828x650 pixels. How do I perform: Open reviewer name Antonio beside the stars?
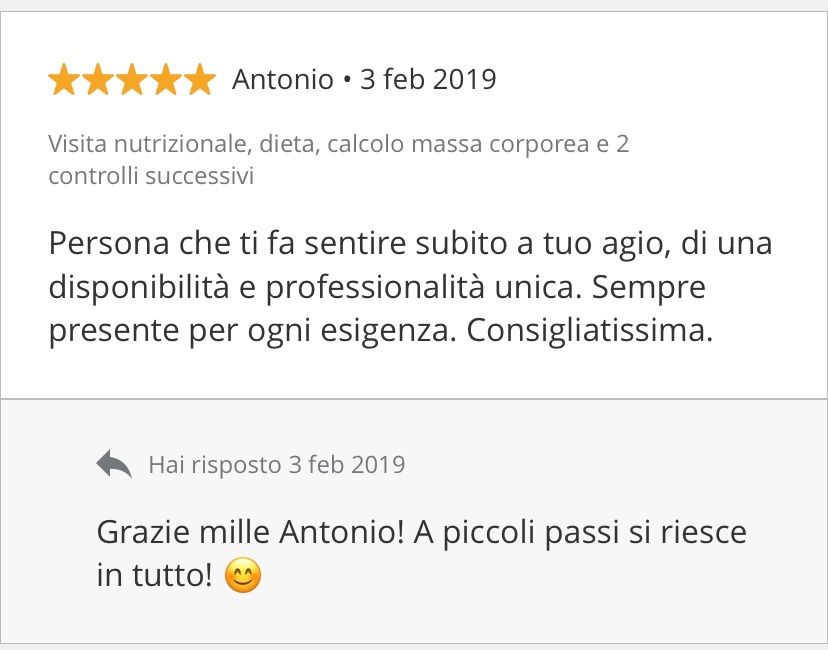[x=283, y=80]
